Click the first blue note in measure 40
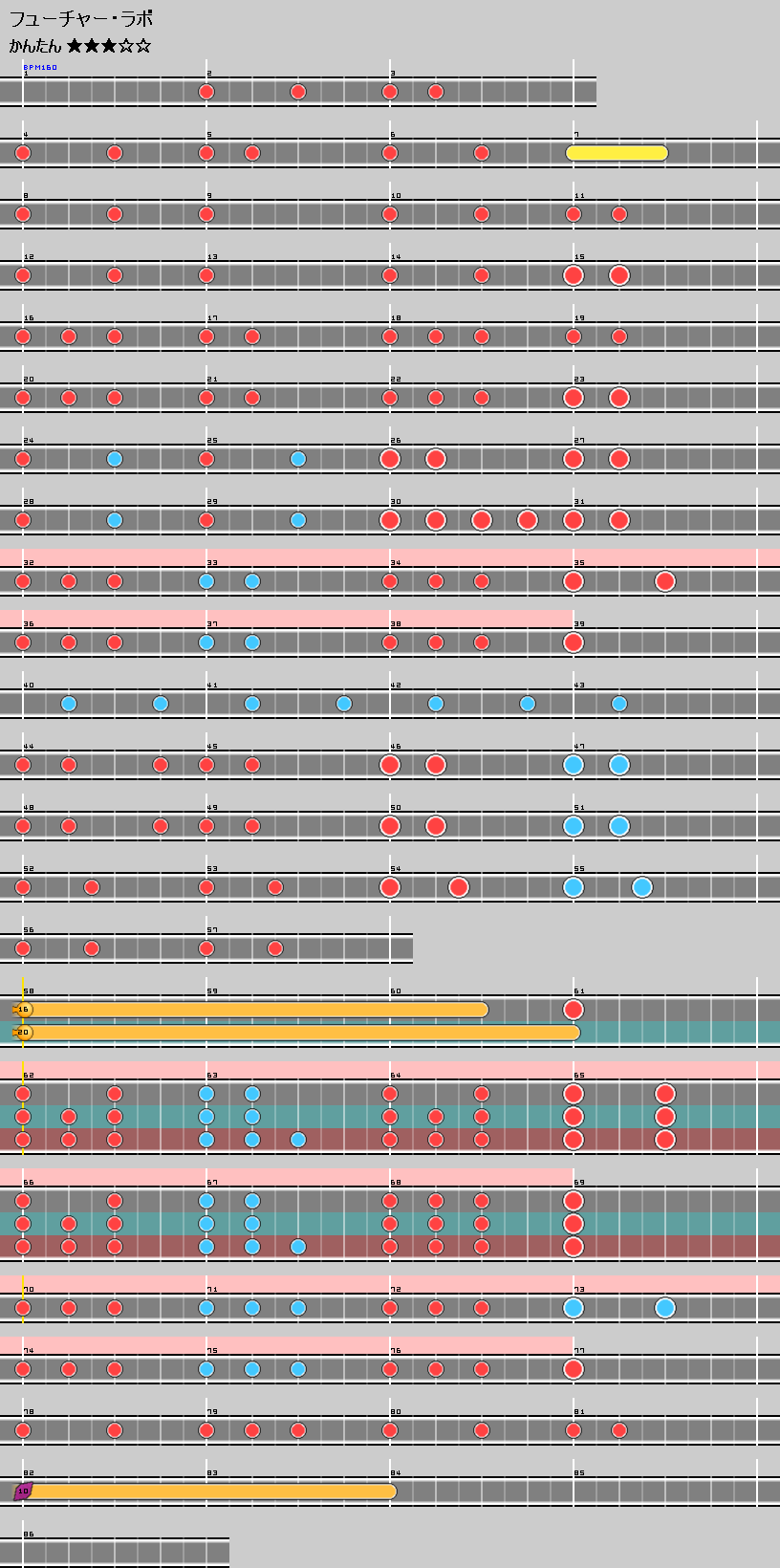This screenshot has width=780, height=1568. point(69,704)
